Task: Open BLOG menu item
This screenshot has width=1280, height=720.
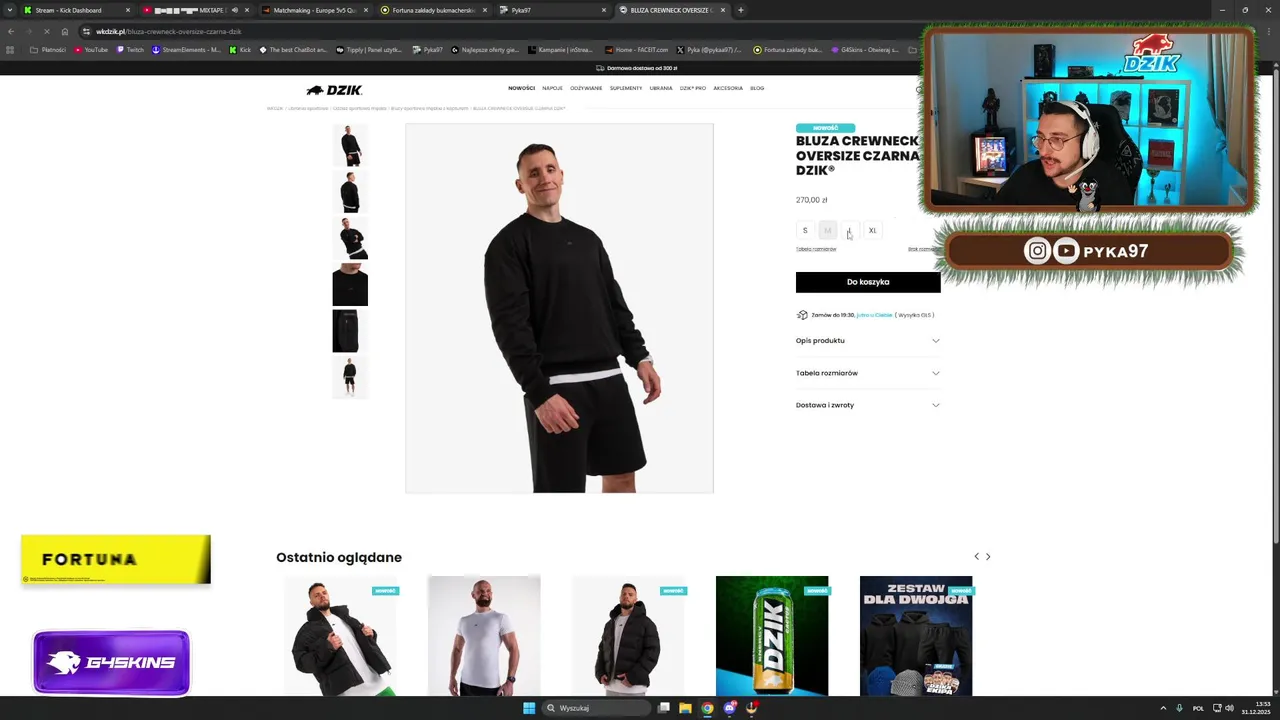Action: point(757,88)
